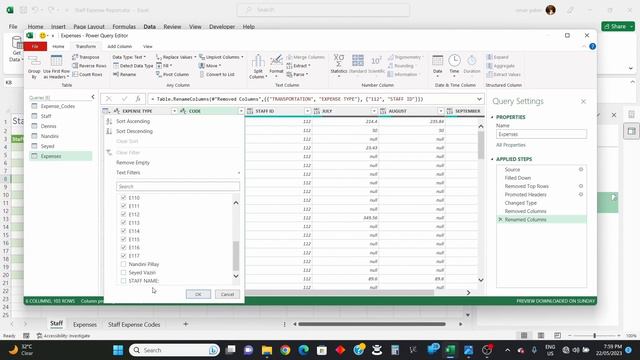
Task: Uncheck the E117 filter value
Action: [124, 256]
